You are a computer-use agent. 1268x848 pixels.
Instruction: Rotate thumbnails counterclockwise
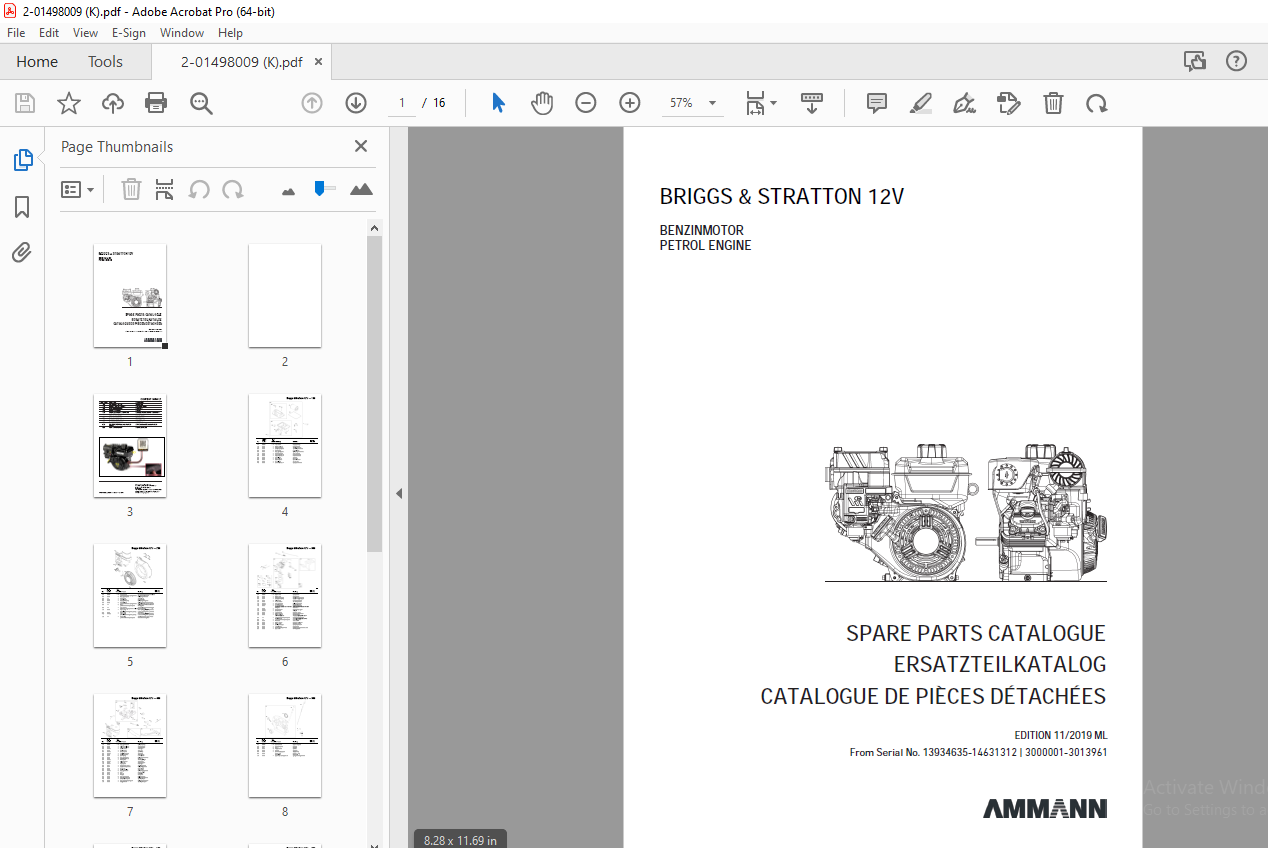tap(199, 189)
